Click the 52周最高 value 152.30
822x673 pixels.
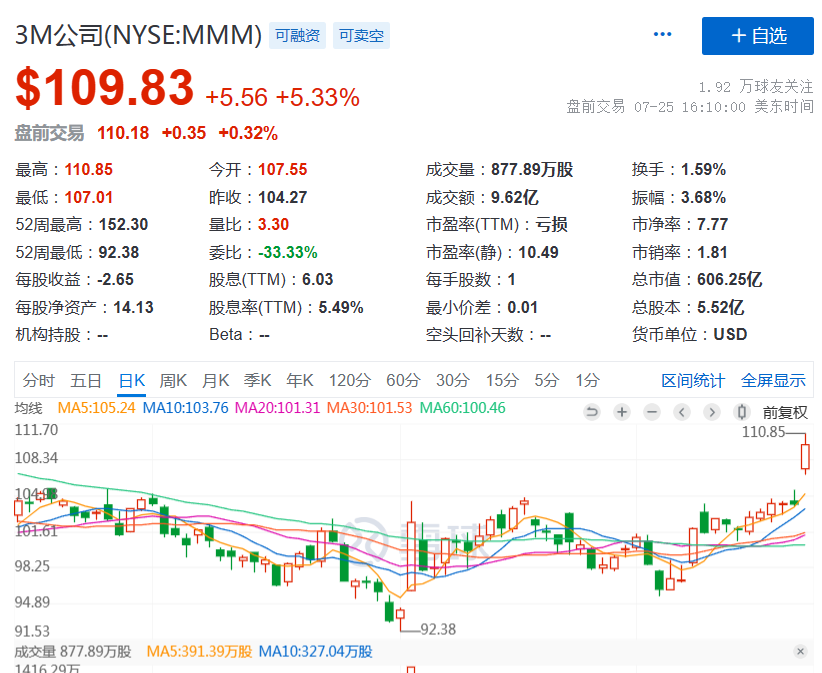click(x=124, y=225)
